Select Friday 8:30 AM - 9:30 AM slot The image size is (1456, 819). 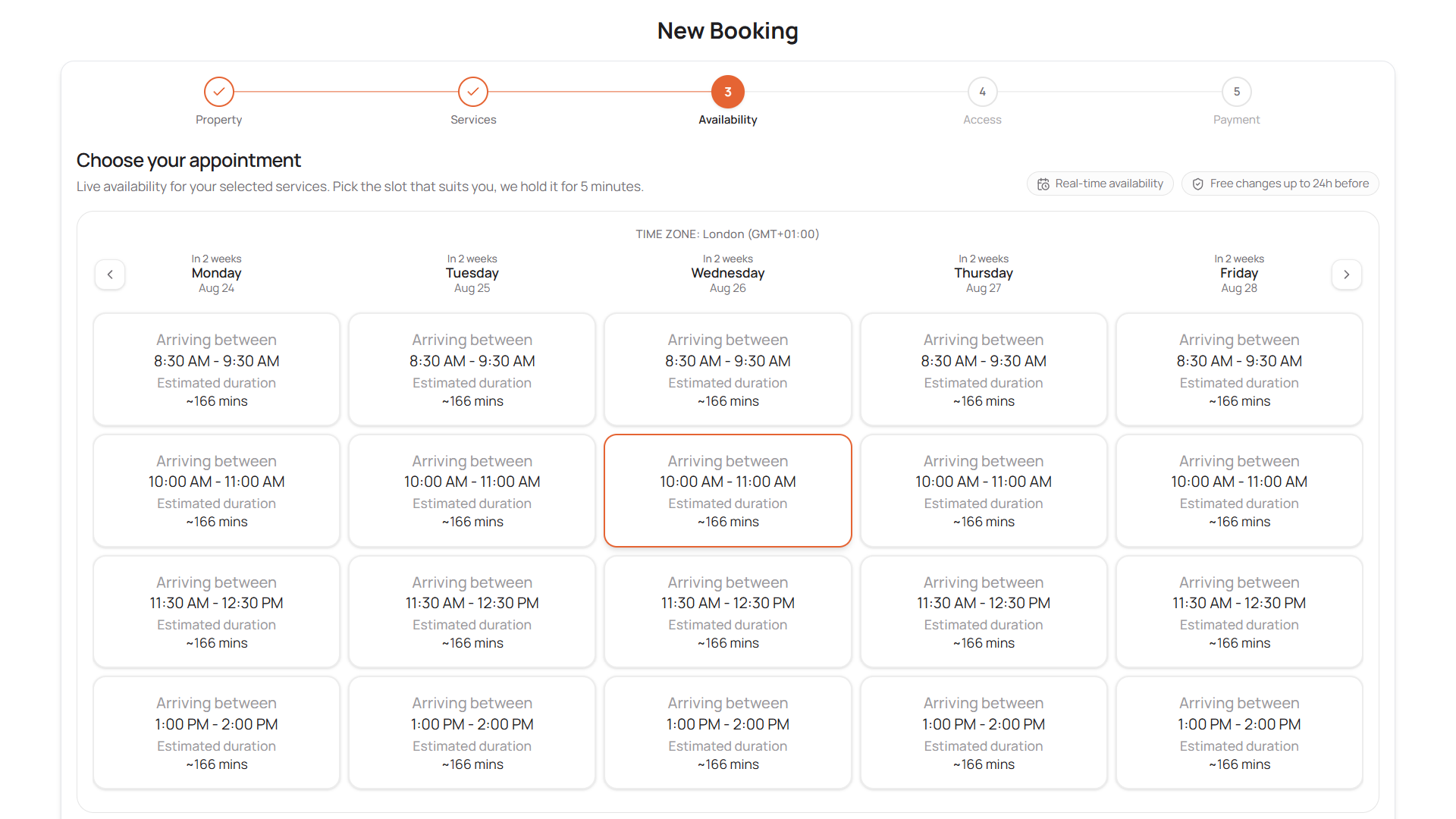point(1239,369)
